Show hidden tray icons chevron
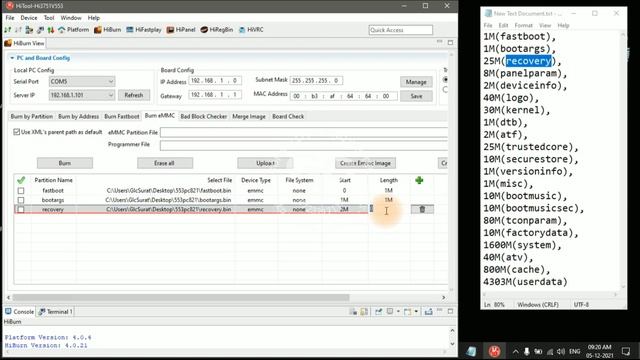Image resolution: width=640 pixels, height=360 pixels. click(x=516, y=351)
